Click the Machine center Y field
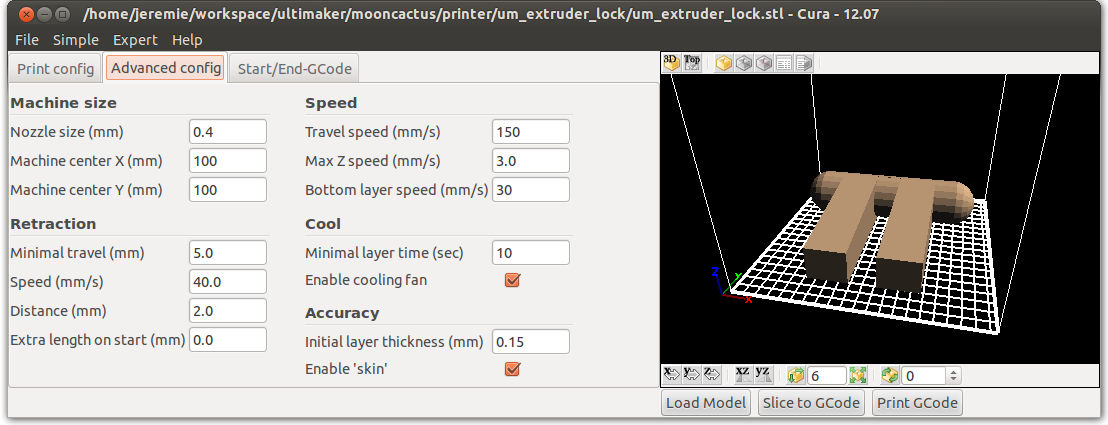The image size is (1108, 425). (228, 190)
